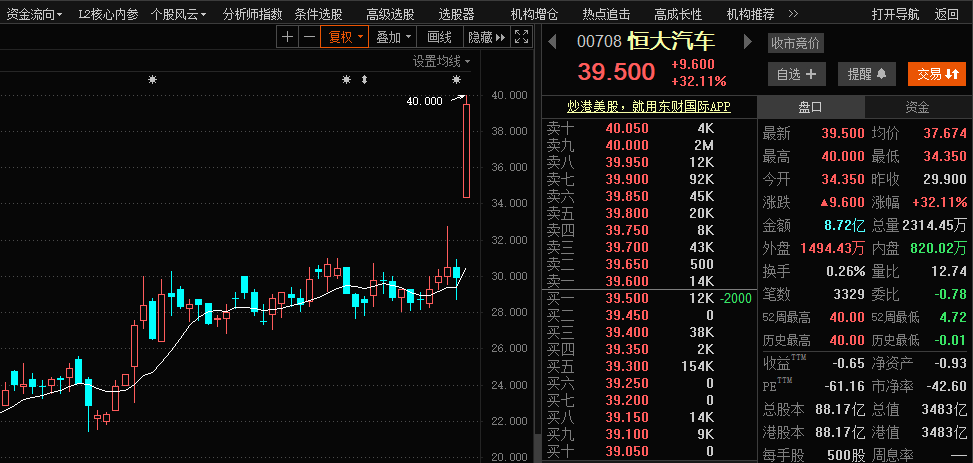Image resolution: width=973 pixels, height=463 pixels.
Task: Open 机构推荐 menu item
Action: click(750, 14)
